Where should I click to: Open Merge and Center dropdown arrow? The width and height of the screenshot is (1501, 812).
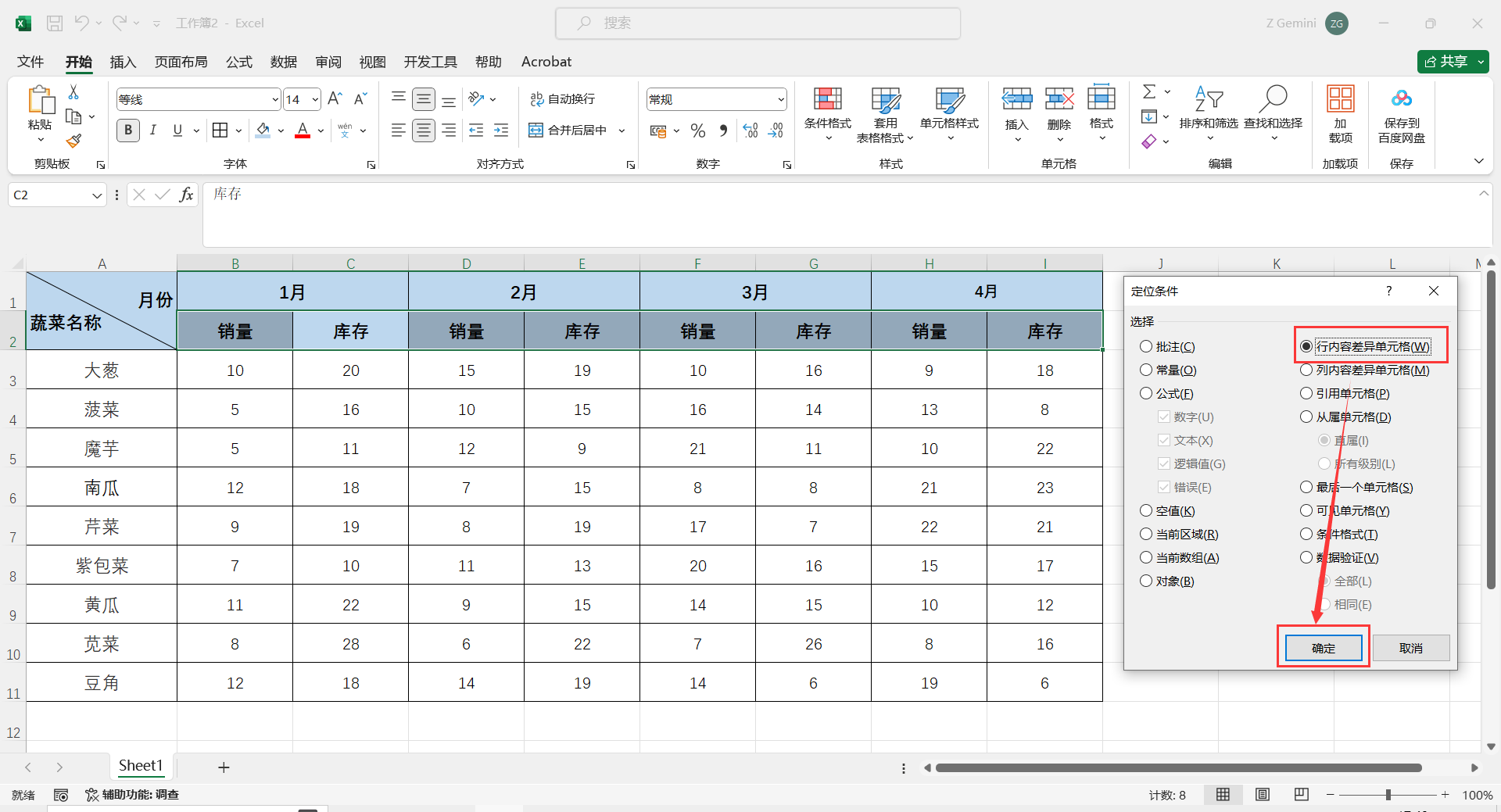[x=622, y=131]
